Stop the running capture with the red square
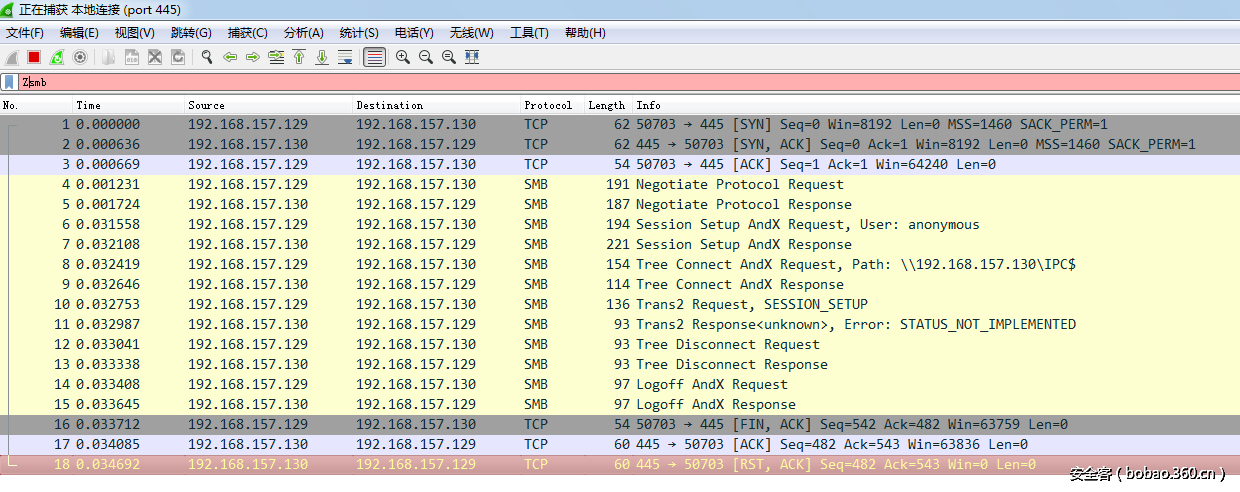1240x492 pixels. [x=34, y=57]
